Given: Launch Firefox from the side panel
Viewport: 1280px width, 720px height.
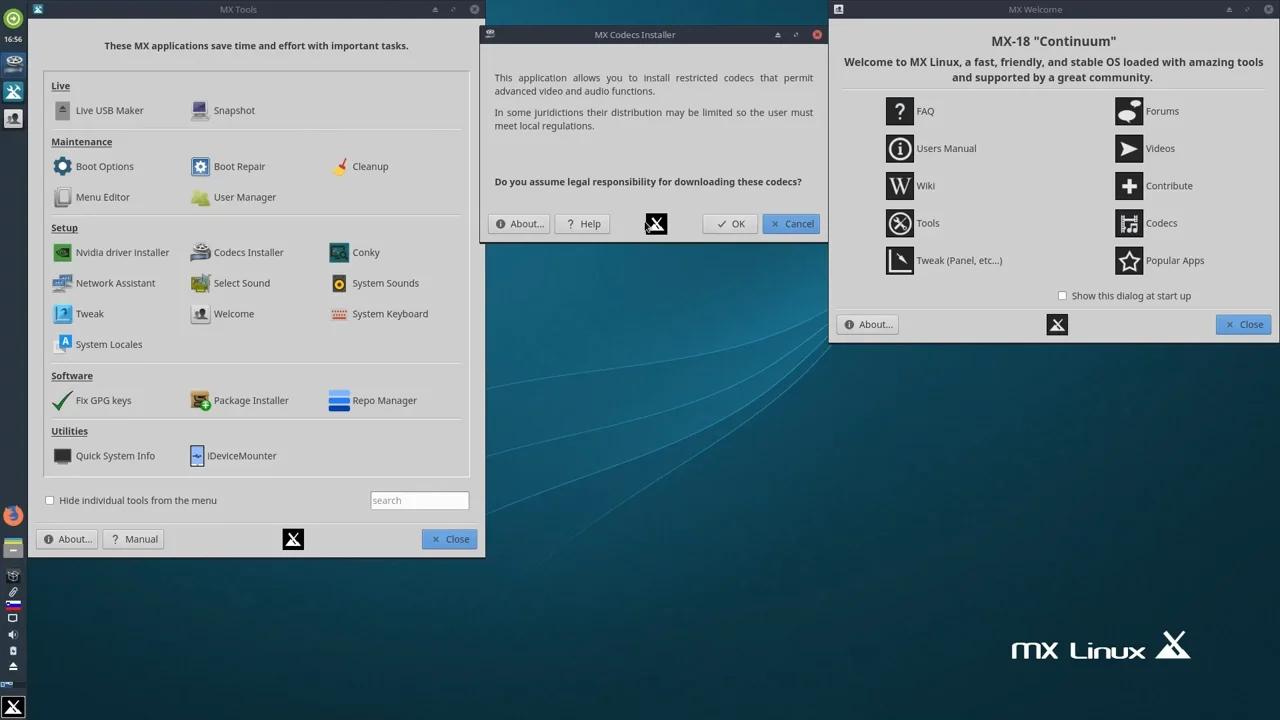Looking at the screenshot, I should tap(13, 515).
